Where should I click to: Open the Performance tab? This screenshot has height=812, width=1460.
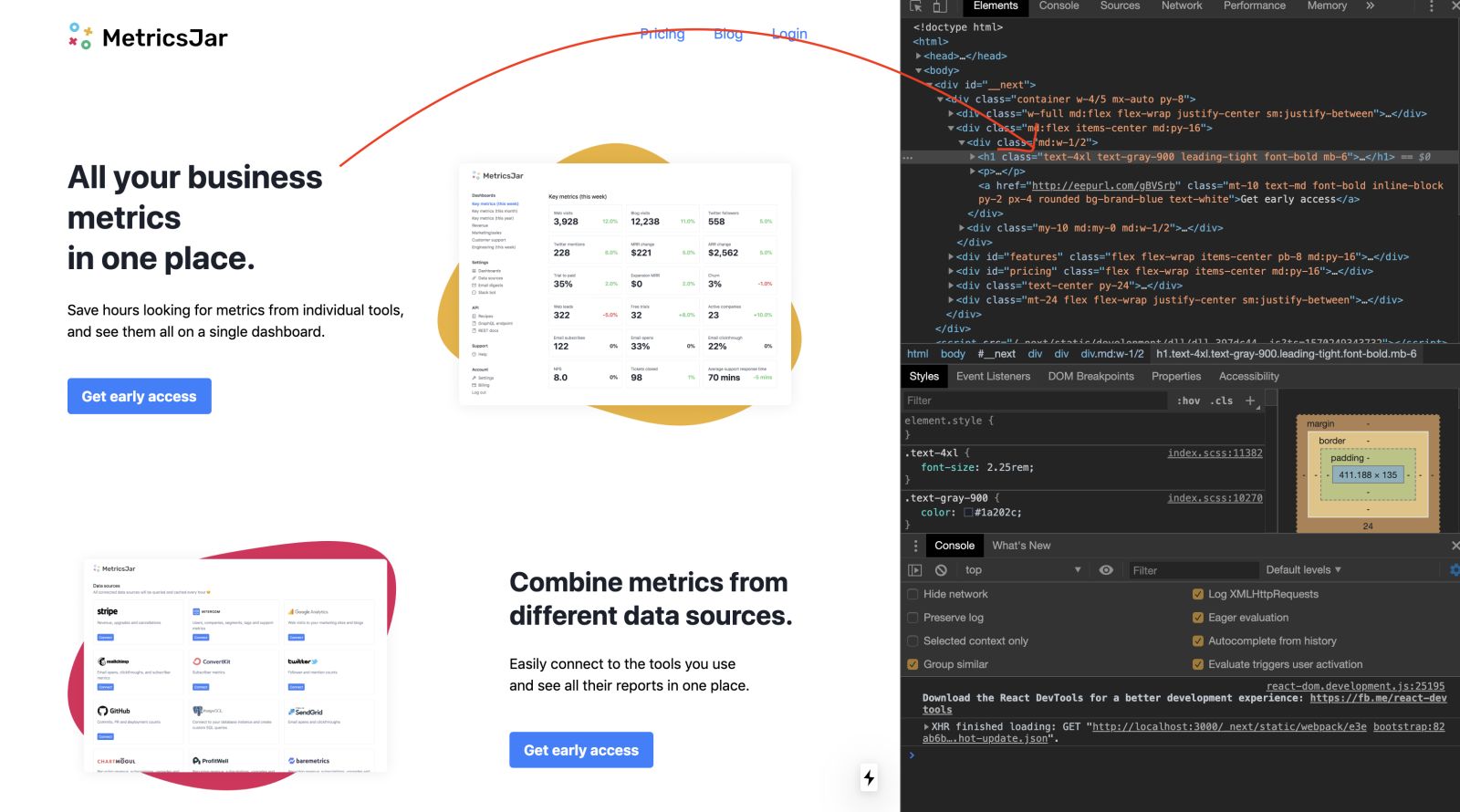coord(1255,5)
